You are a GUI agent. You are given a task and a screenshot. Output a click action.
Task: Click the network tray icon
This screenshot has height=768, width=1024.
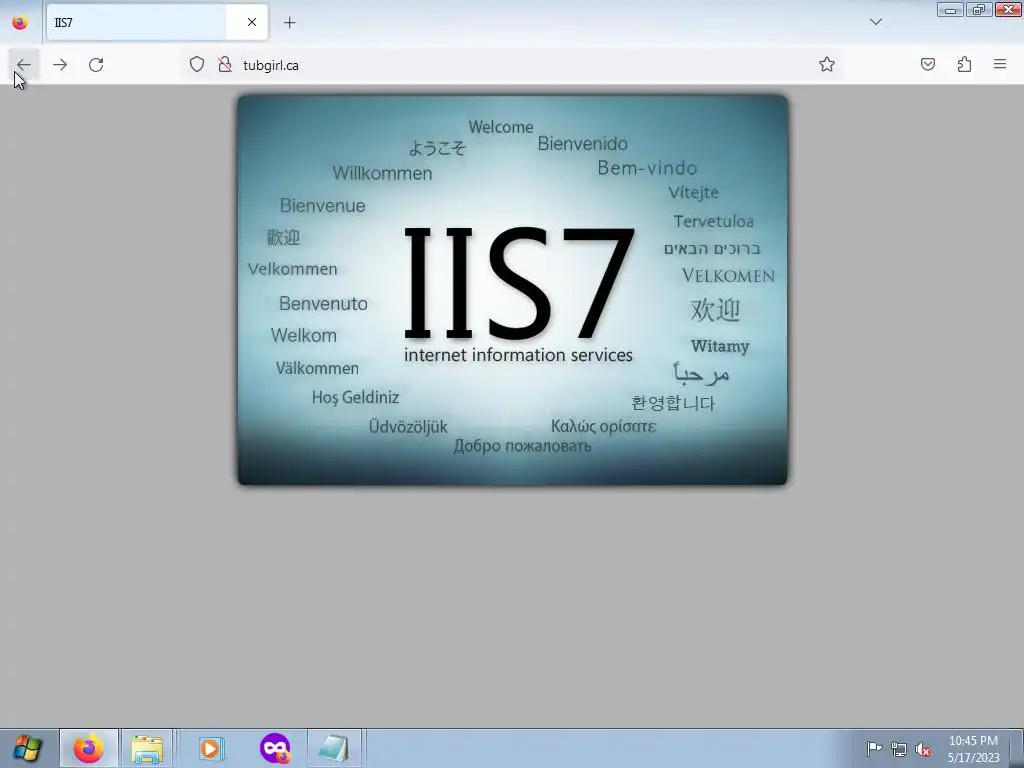coord(899,749)
